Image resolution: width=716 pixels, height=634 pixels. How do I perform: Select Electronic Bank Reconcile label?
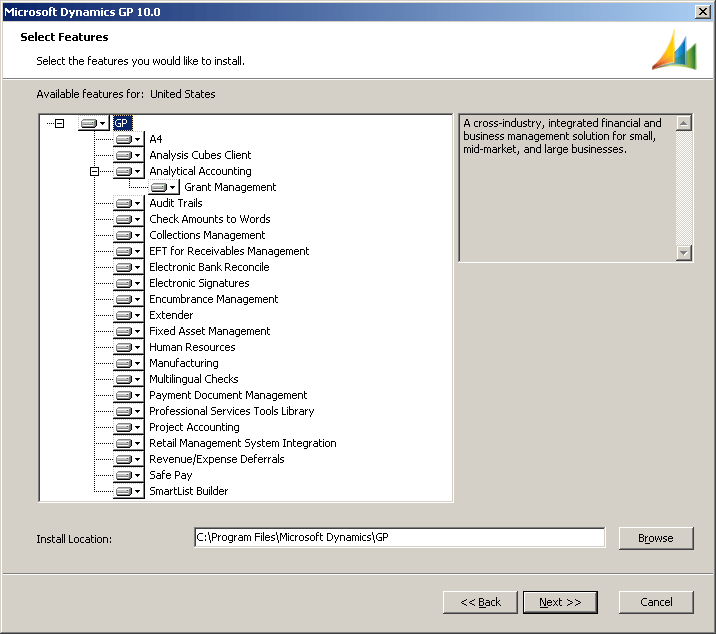click(x=209, y=267)
